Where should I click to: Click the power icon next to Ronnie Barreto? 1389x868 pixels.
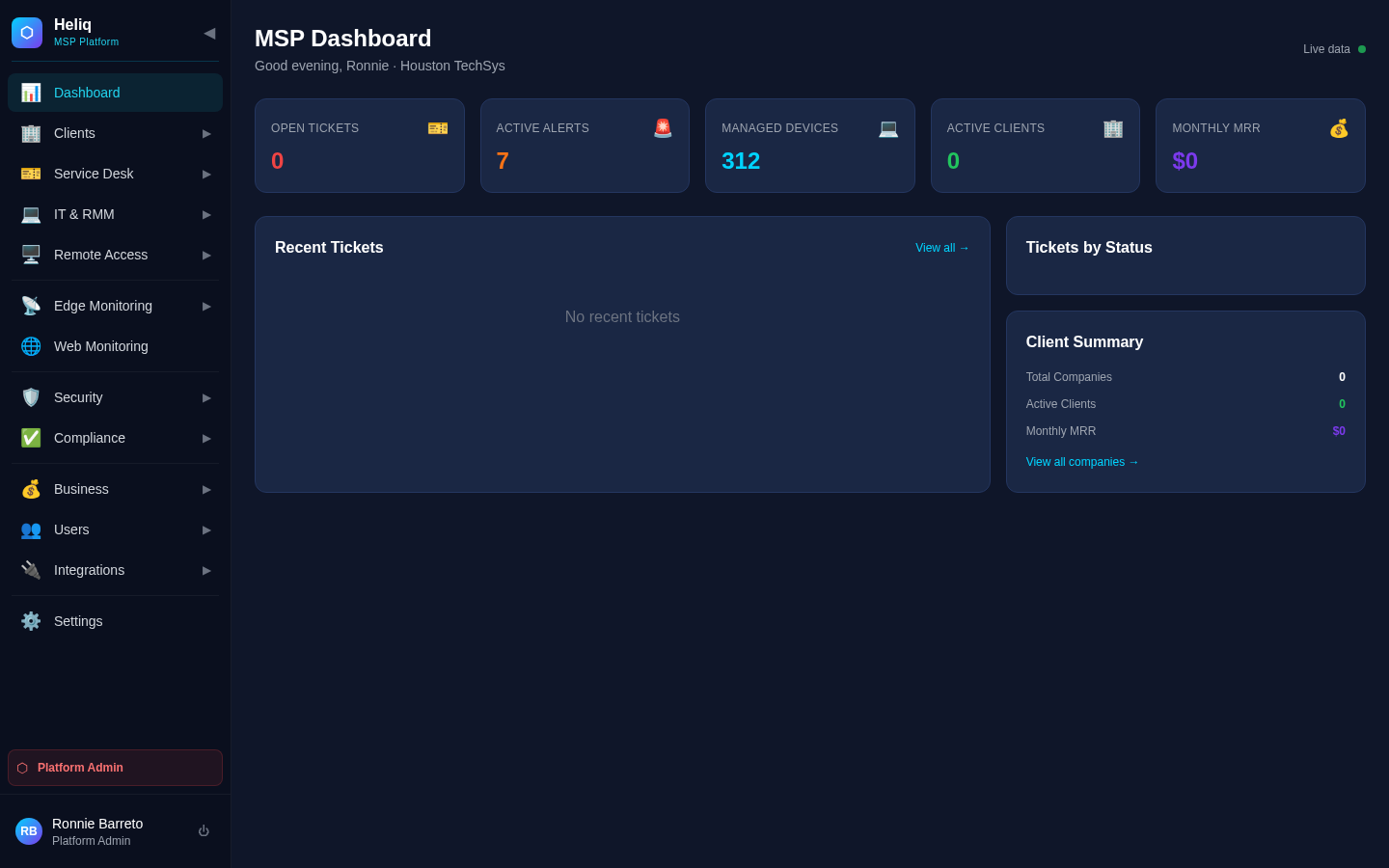click(204, 830)
